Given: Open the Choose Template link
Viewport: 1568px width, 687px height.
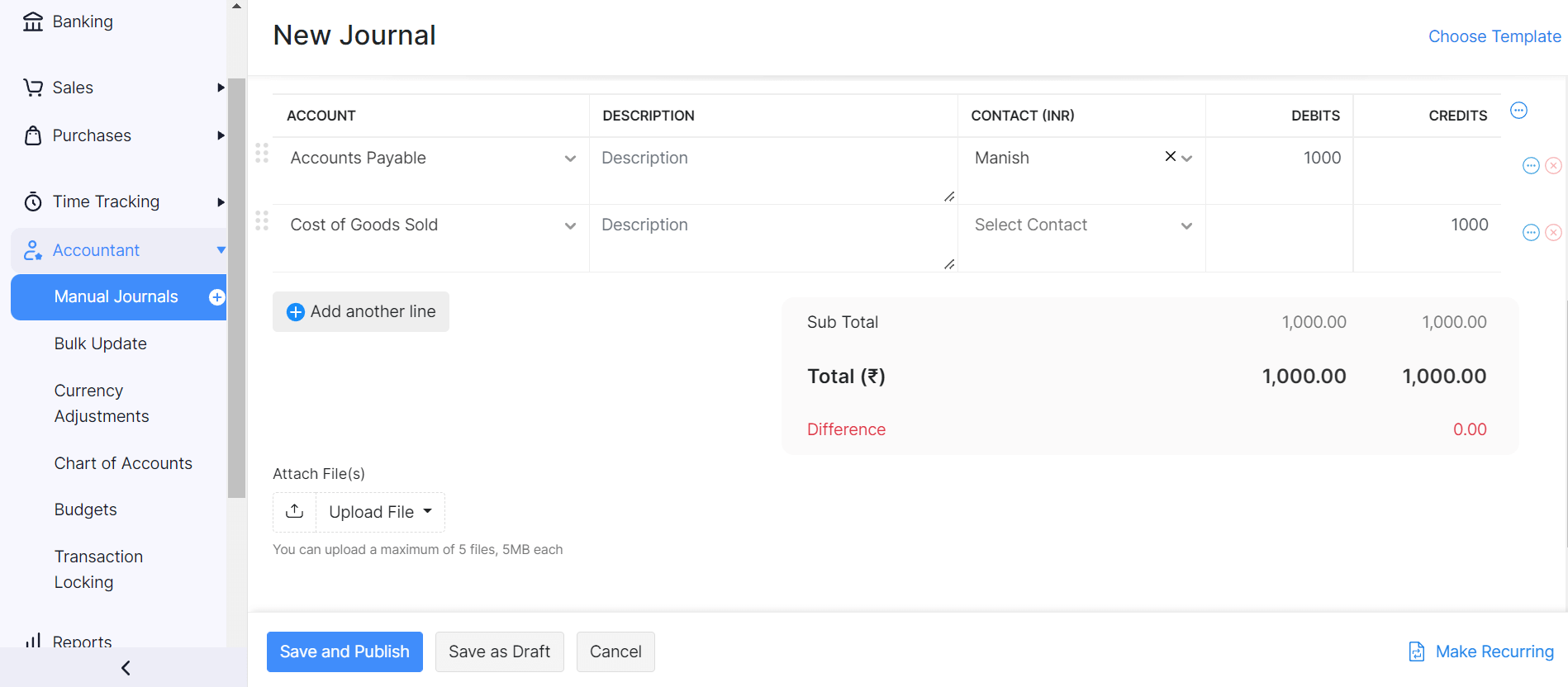Looking at the screenshot, I should click(x=1494, y=36).
